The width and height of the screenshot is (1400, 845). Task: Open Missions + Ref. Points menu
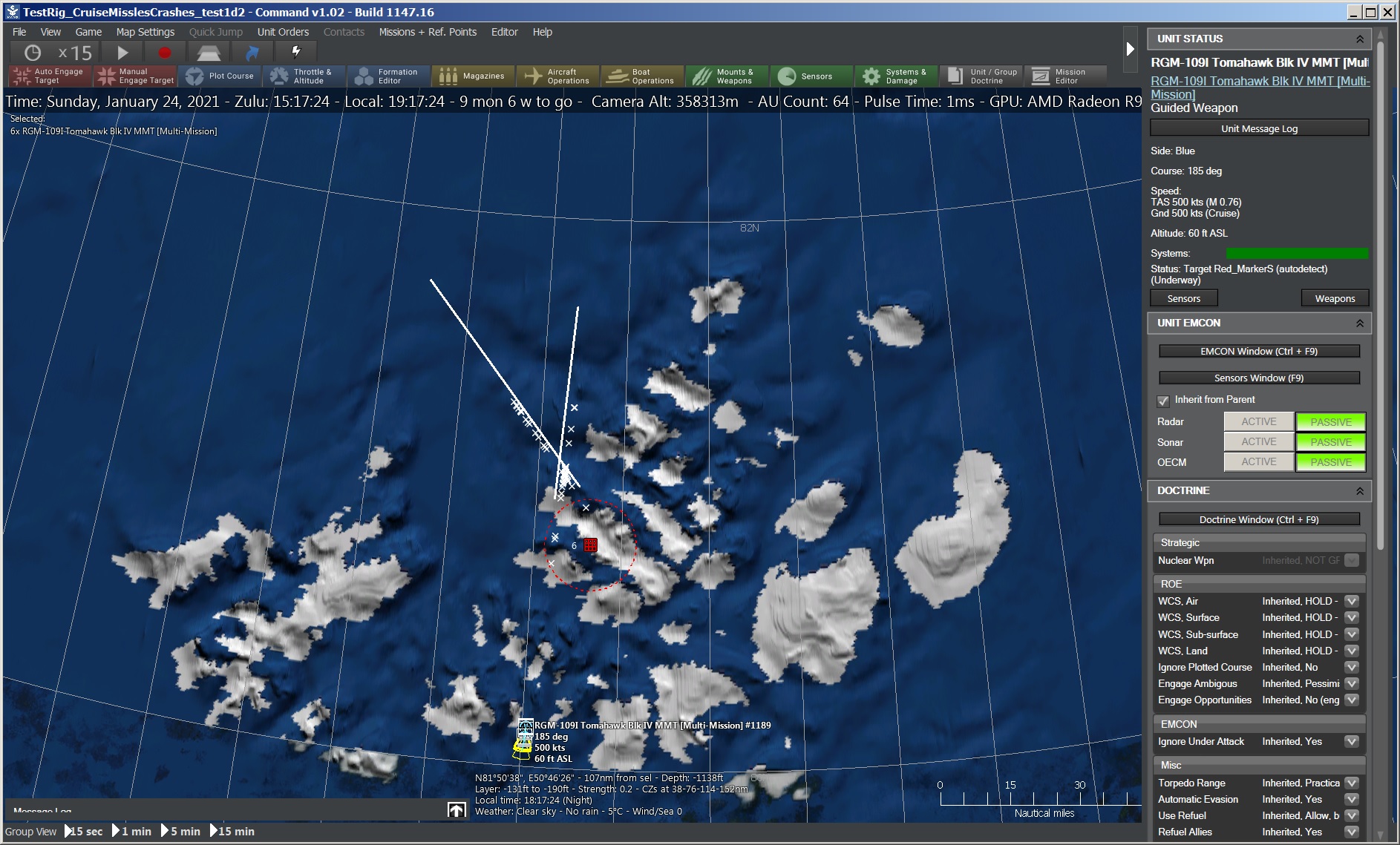(428, 32)
